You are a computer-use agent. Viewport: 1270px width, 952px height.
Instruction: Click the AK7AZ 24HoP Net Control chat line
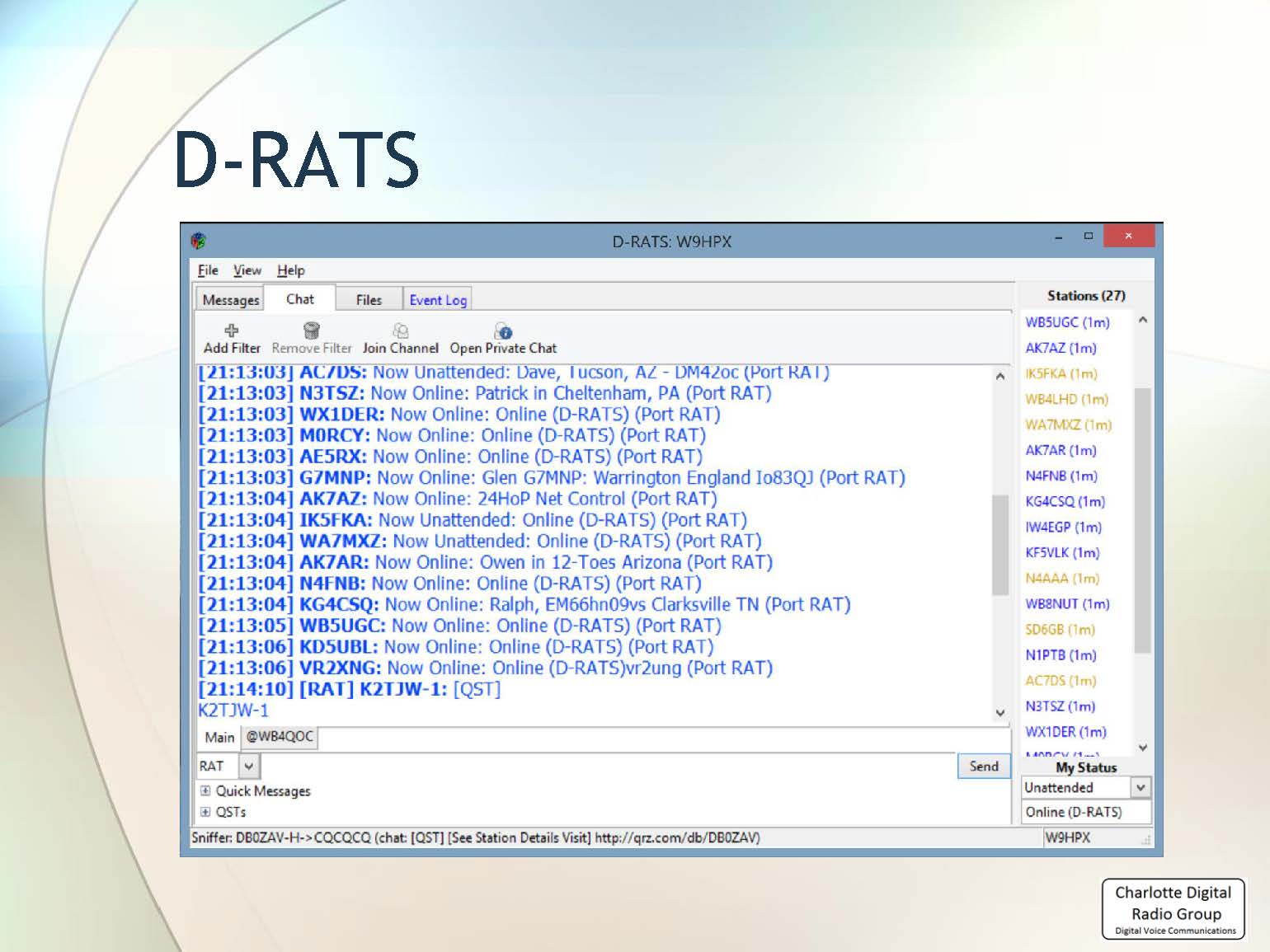coord(458,499)
